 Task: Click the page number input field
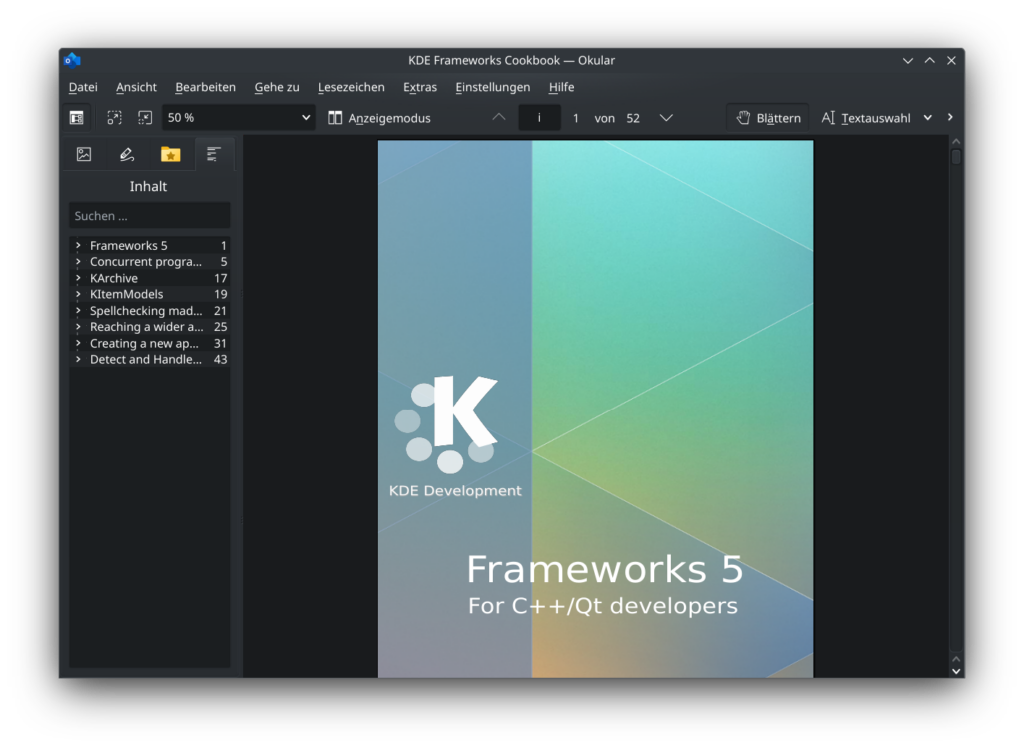click(540, 118)
